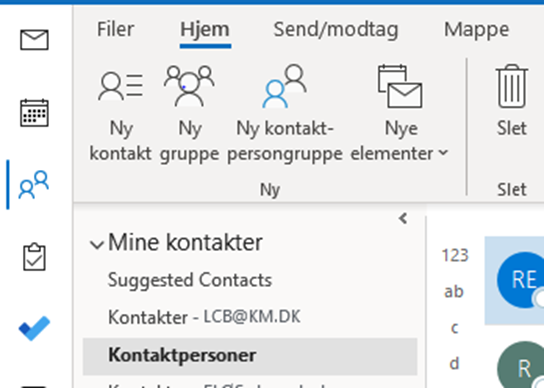Launch the To Do checkmark icon
The height and width of the screenshot is (388, 544).
(x=34, y=328)
